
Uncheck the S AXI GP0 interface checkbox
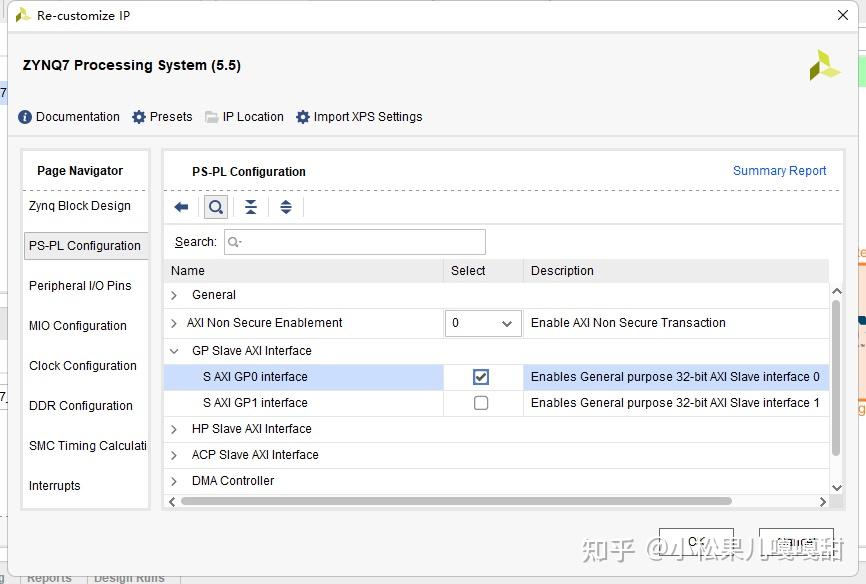481,377
